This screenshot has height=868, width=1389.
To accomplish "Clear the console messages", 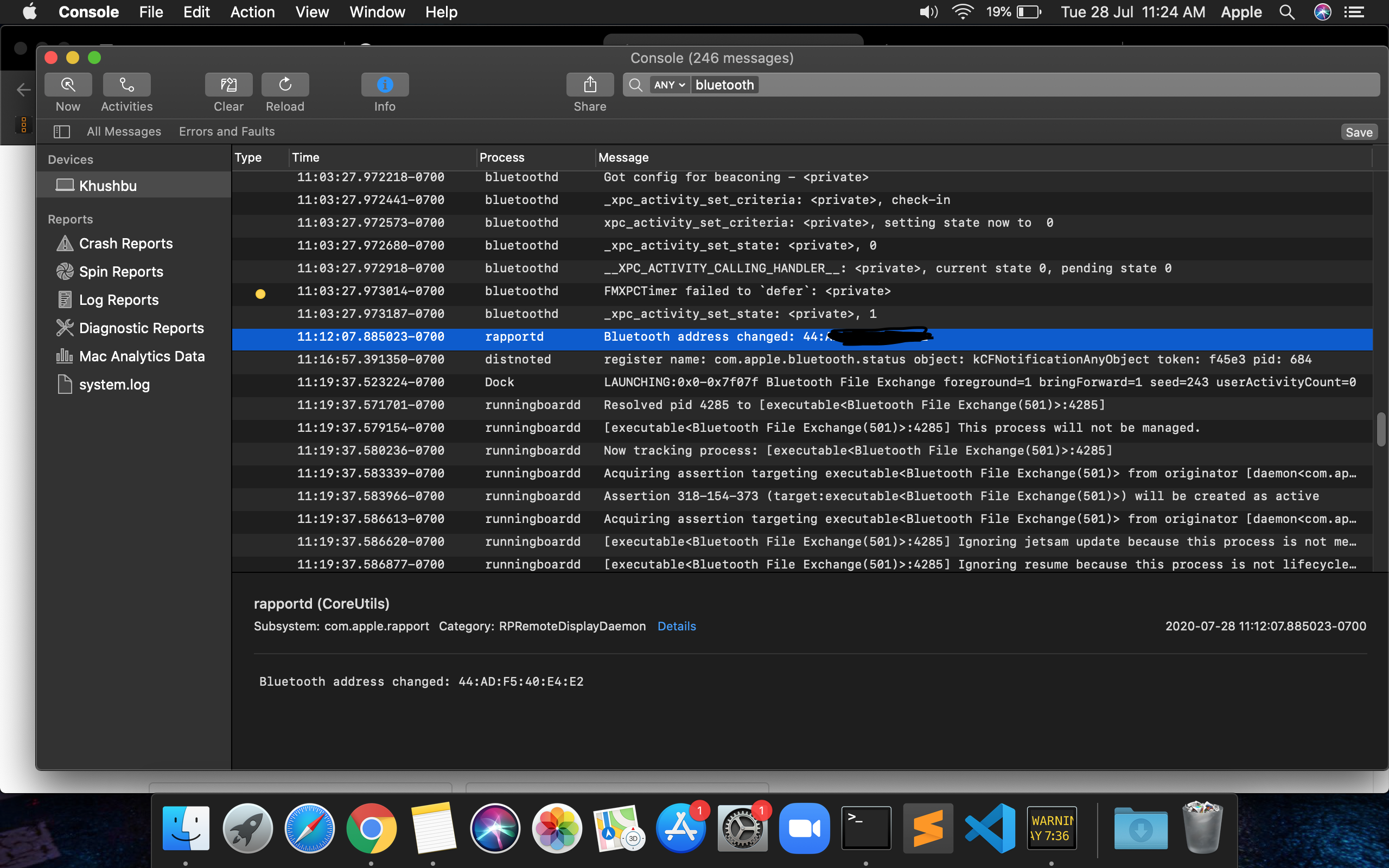I will (228, 85).
